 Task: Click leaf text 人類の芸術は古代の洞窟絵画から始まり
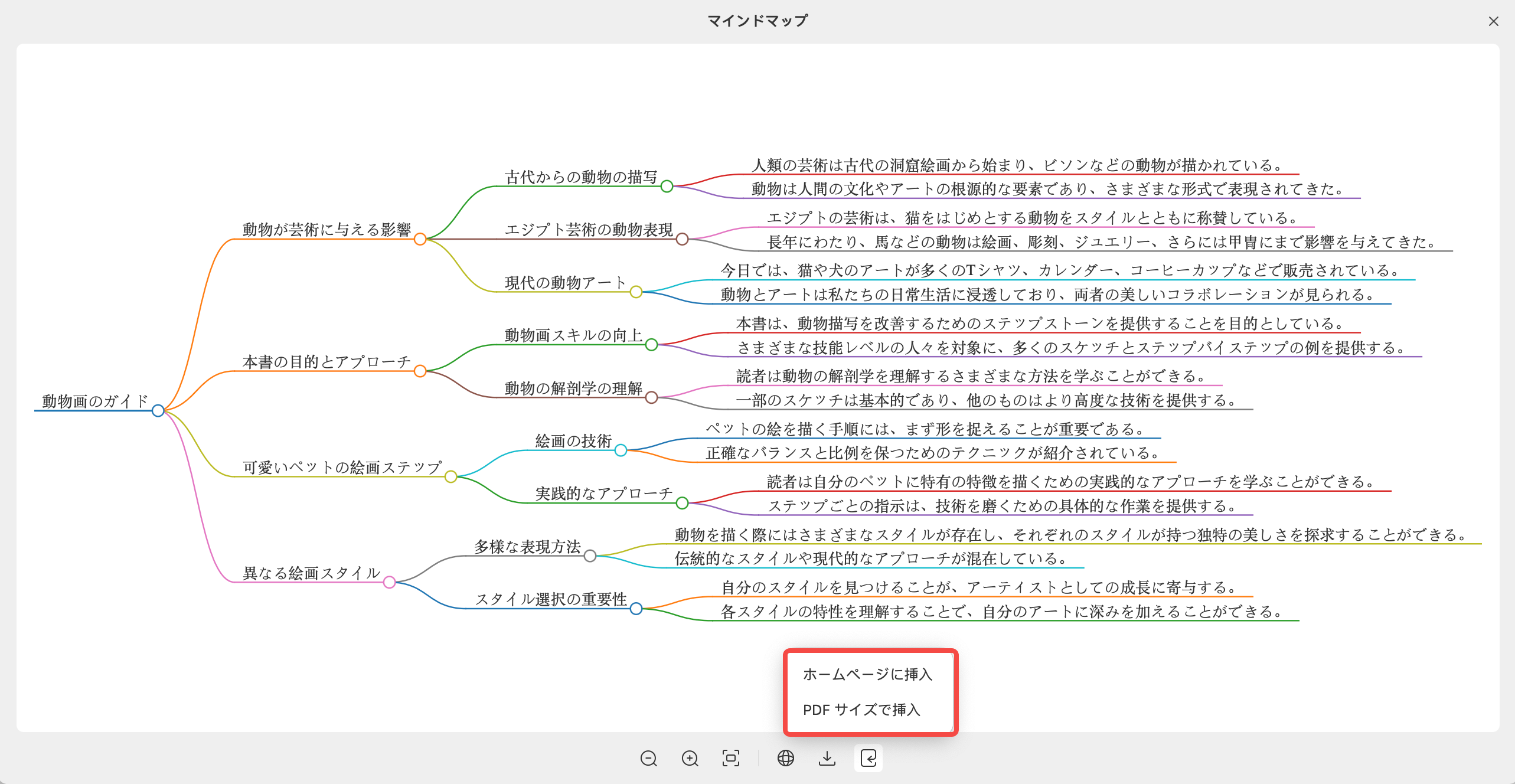point(1017,165)
